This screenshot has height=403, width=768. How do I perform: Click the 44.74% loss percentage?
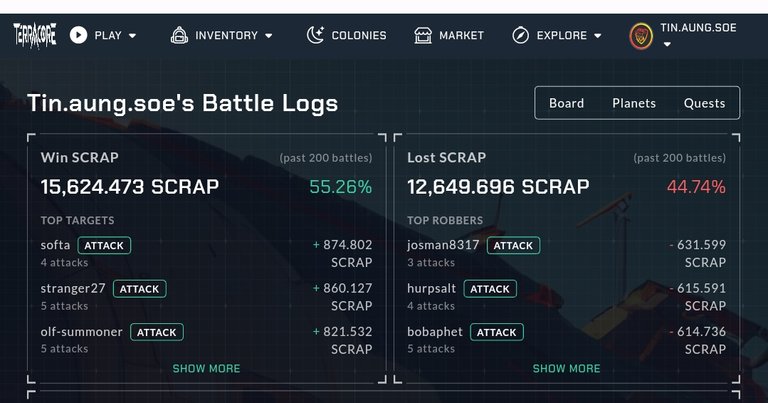tap(696, 187)
